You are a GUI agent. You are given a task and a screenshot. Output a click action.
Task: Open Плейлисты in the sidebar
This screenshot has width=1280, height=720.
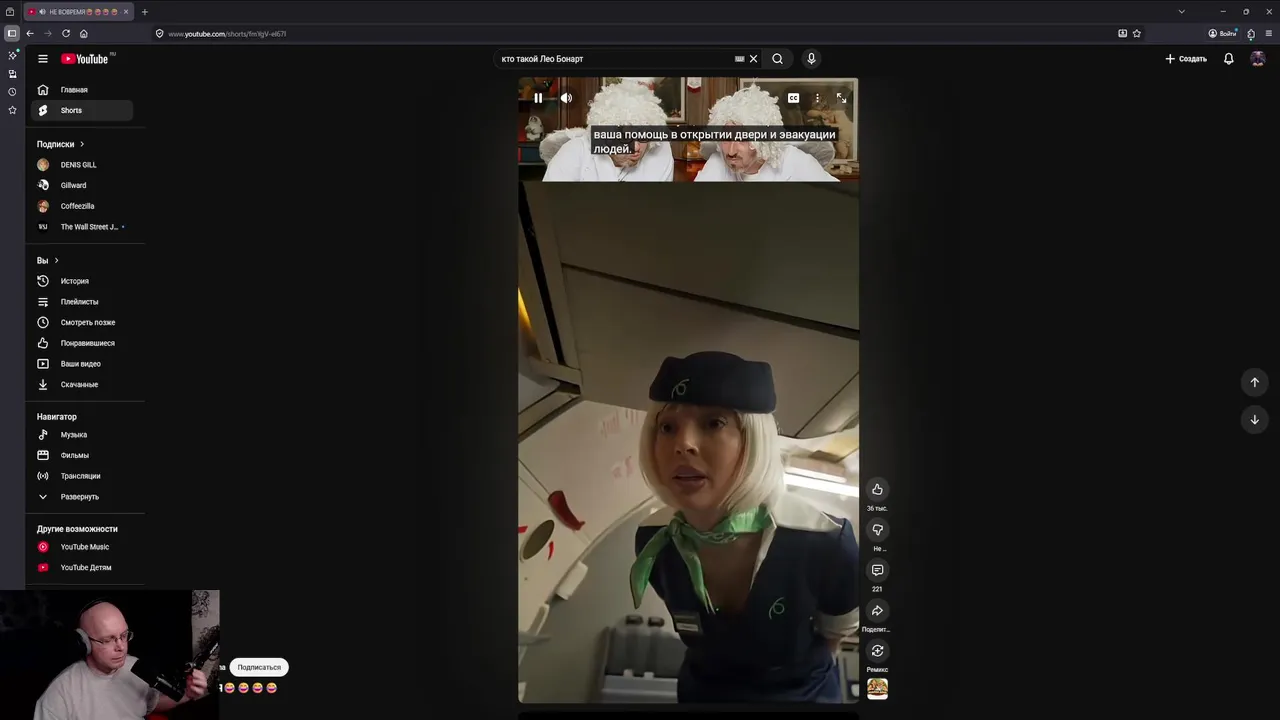pyautogui.click(x=82, y=302)
